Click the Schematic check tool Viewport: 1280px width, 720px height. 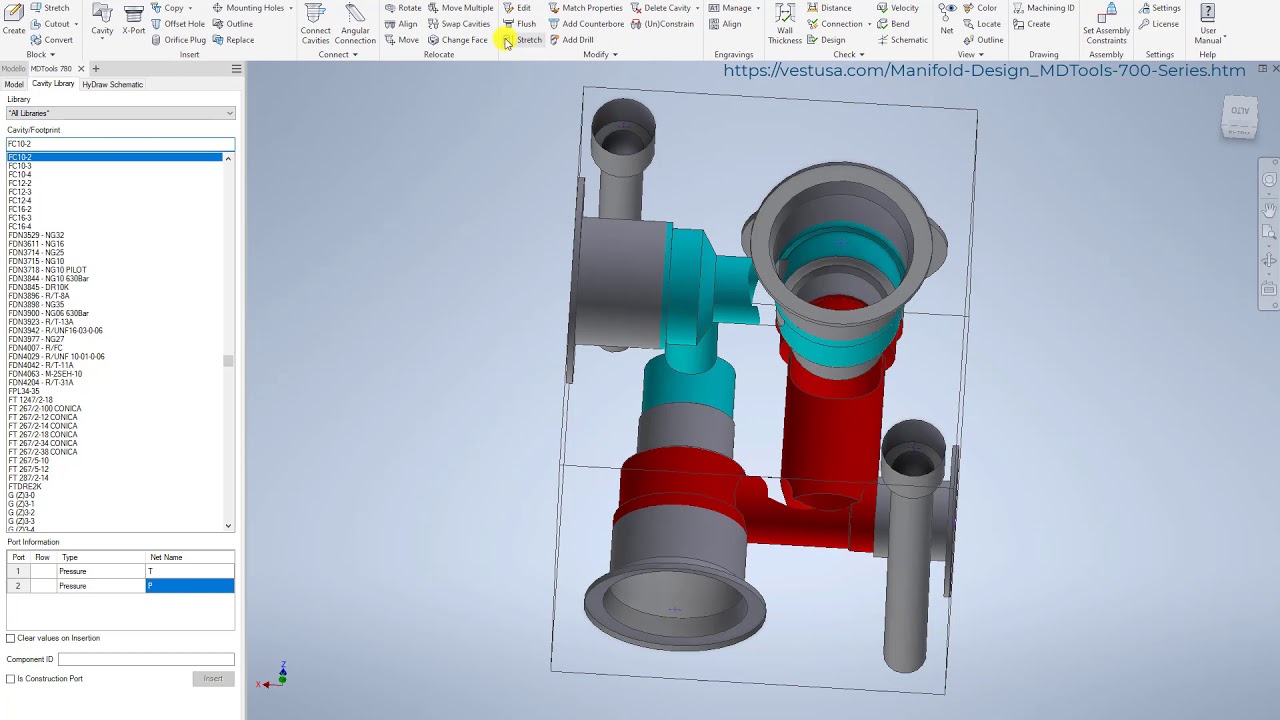tap(902, 40)
